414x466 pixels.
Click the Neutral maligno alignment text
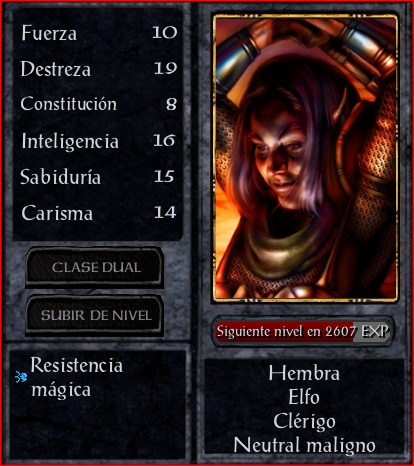304,445
